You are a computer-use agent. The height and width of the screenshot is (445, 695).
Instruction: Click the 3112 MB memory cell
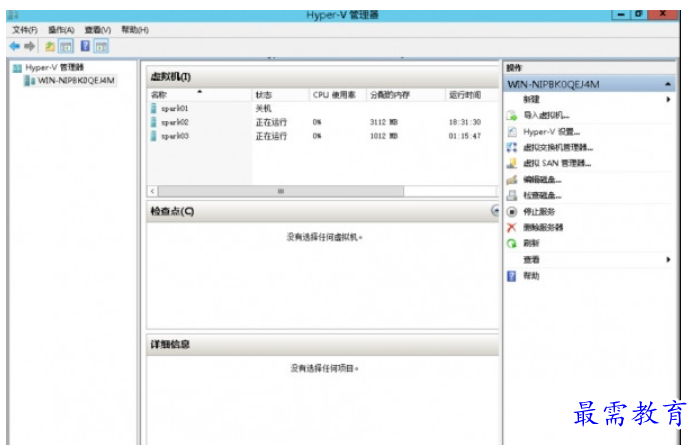point(384,122)
